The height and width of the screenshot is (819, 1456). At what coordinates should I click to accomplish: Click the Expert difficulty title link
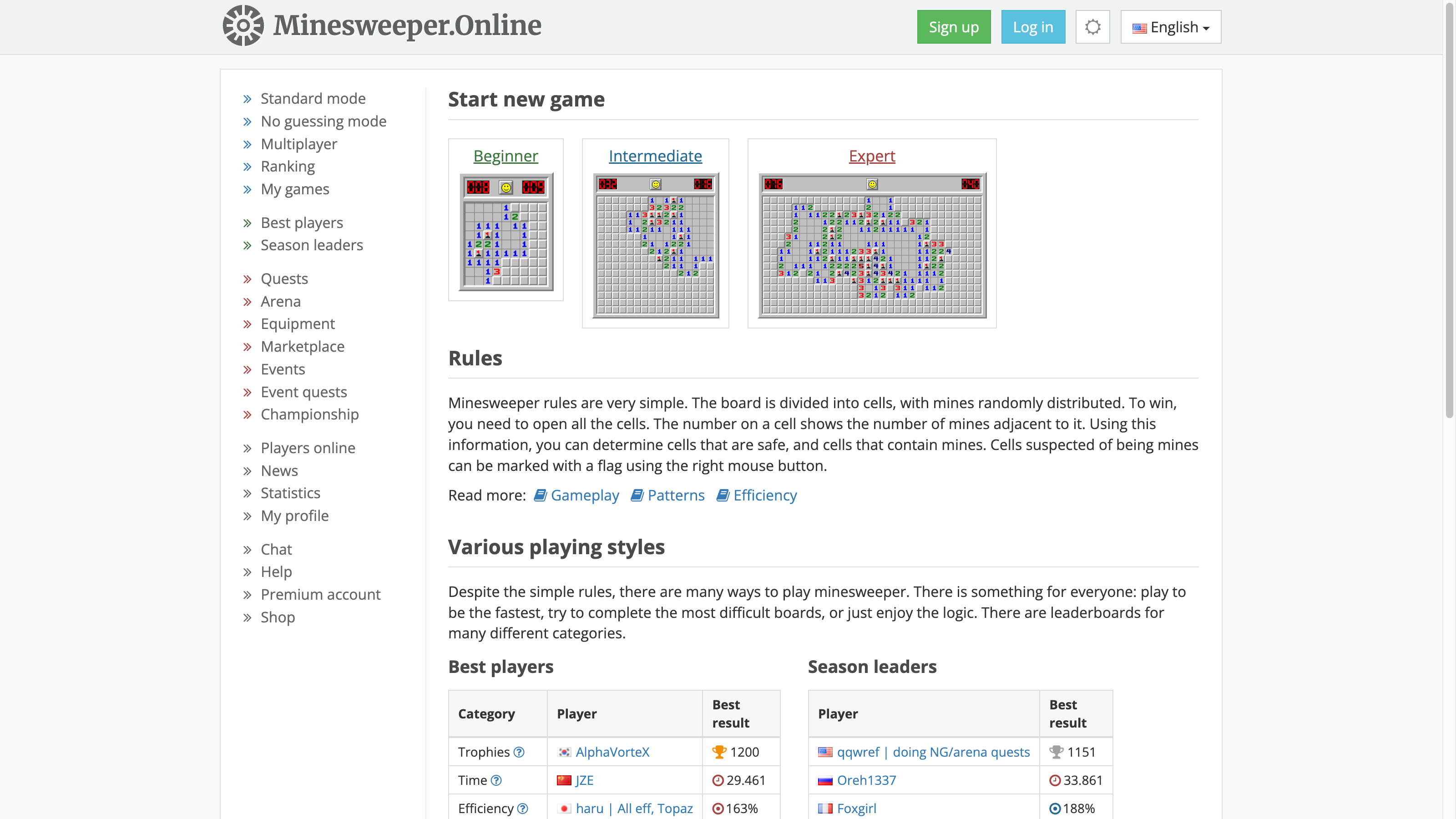pos(872,156)
